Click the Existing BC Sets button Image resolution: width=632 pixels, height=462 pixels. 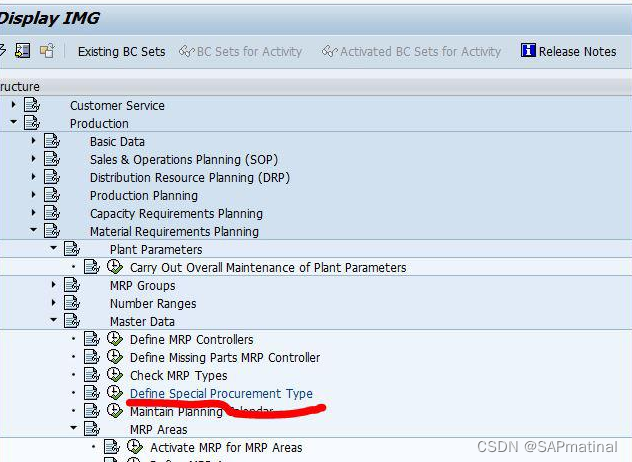tap(121, 52)
